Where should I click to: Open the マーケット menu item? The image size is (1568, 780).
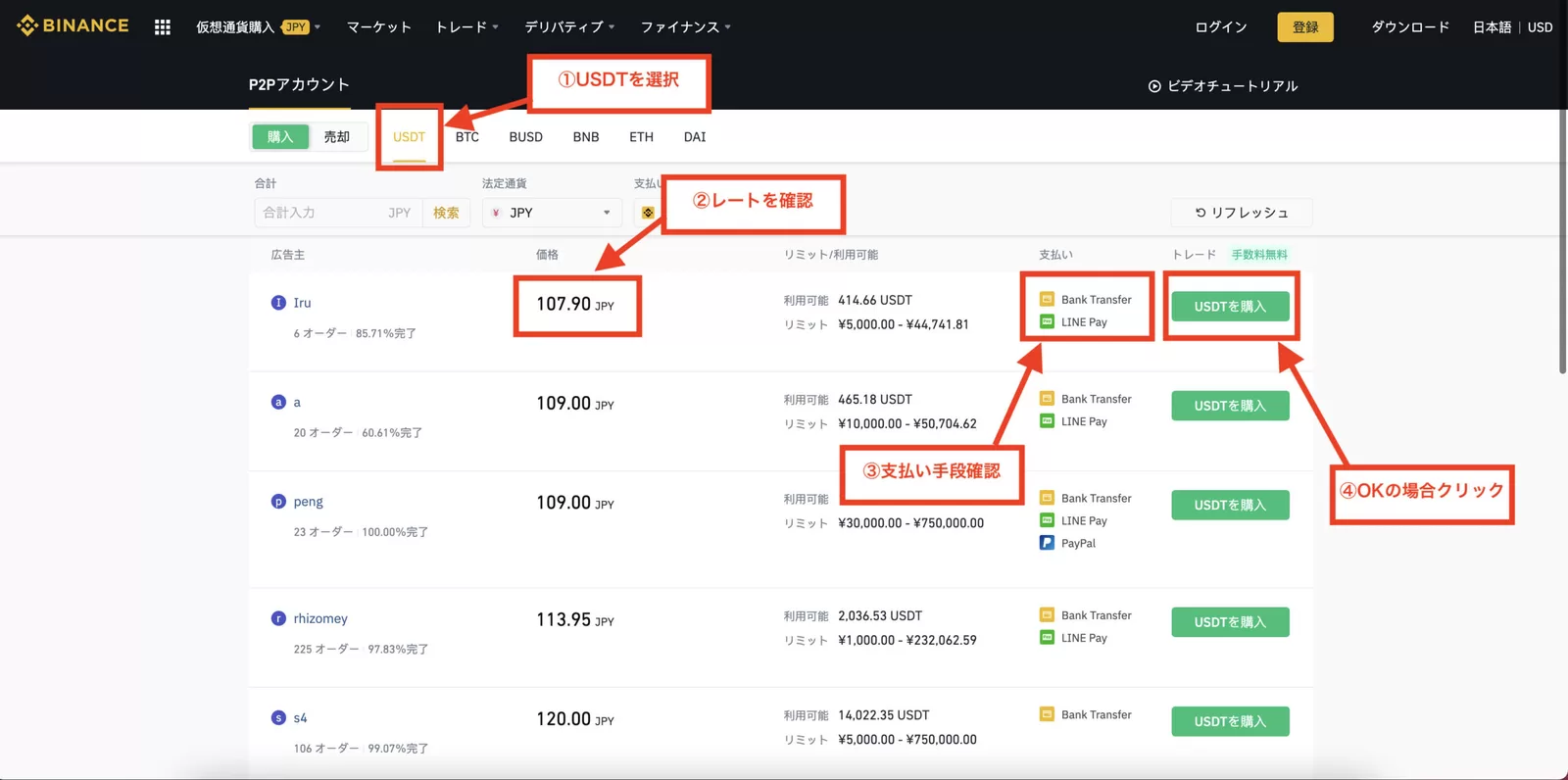[378, 27]
